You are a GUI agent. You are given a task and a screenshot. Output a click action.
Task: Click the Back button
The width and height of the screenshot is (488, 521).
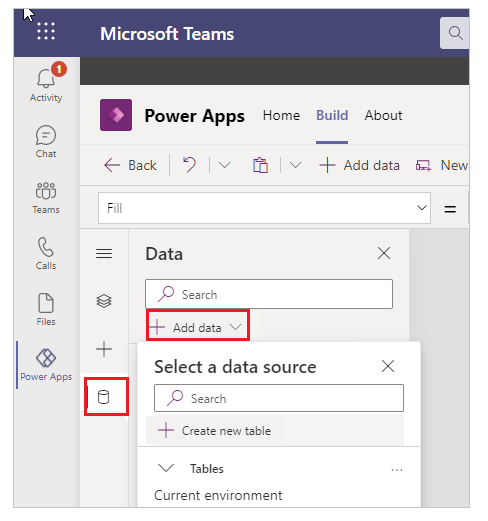(130, 165)
